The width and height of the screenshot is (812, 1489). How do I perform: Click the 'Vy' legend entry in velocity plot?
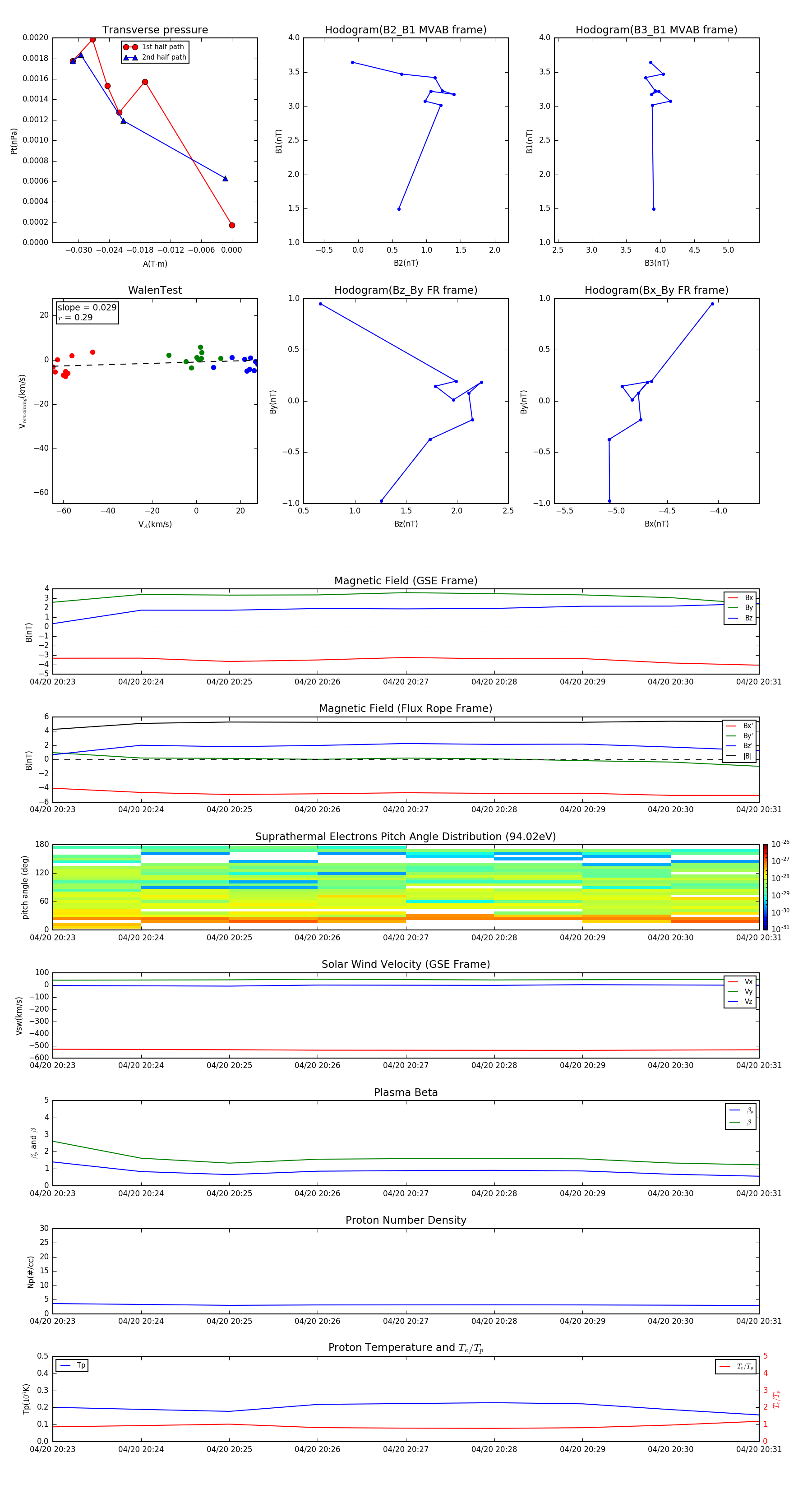(740, 991)
